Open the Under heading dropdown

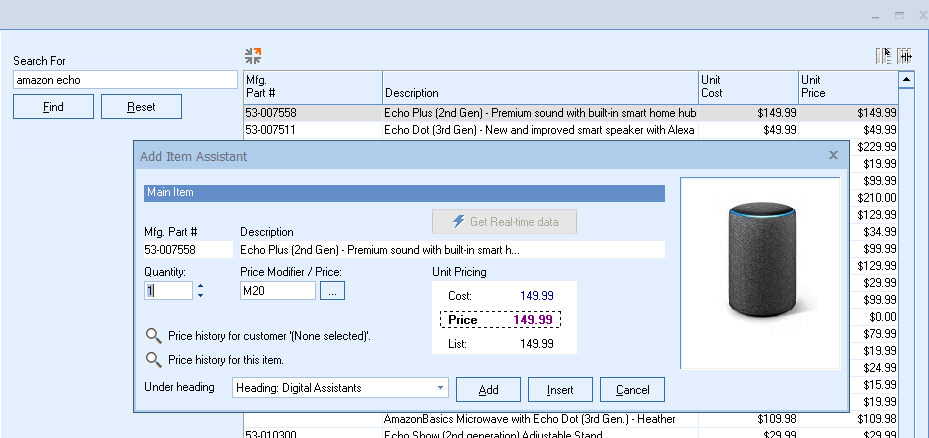pyautogui.click(x=441, y=388)
